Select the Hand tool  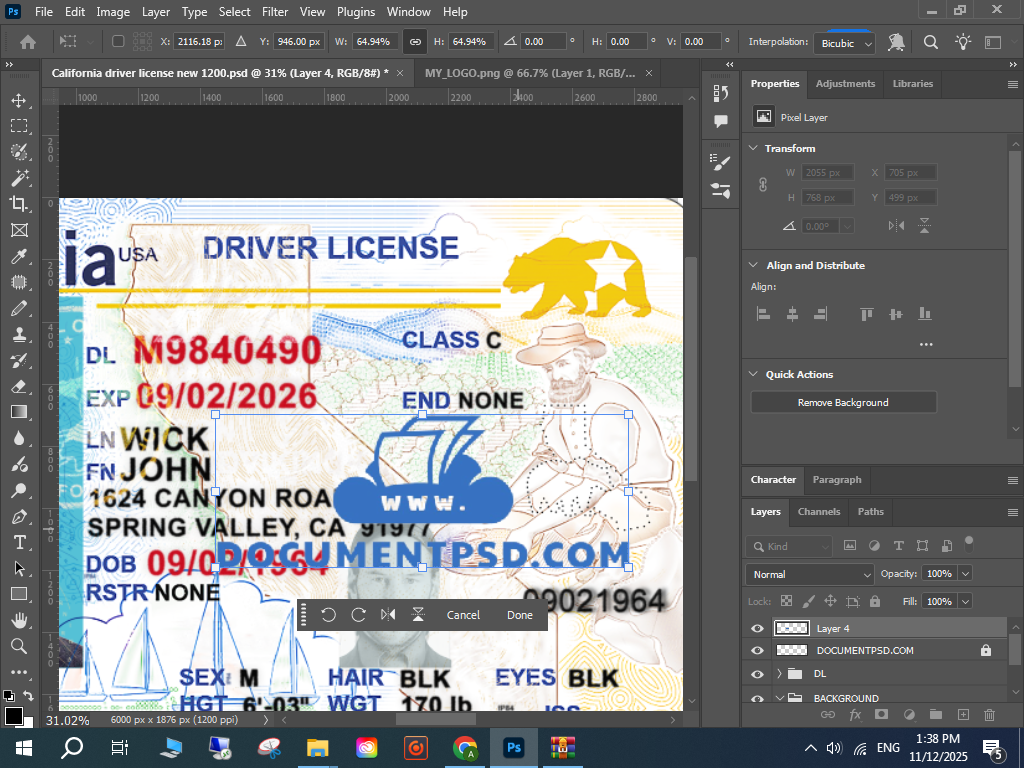(19, 620)
